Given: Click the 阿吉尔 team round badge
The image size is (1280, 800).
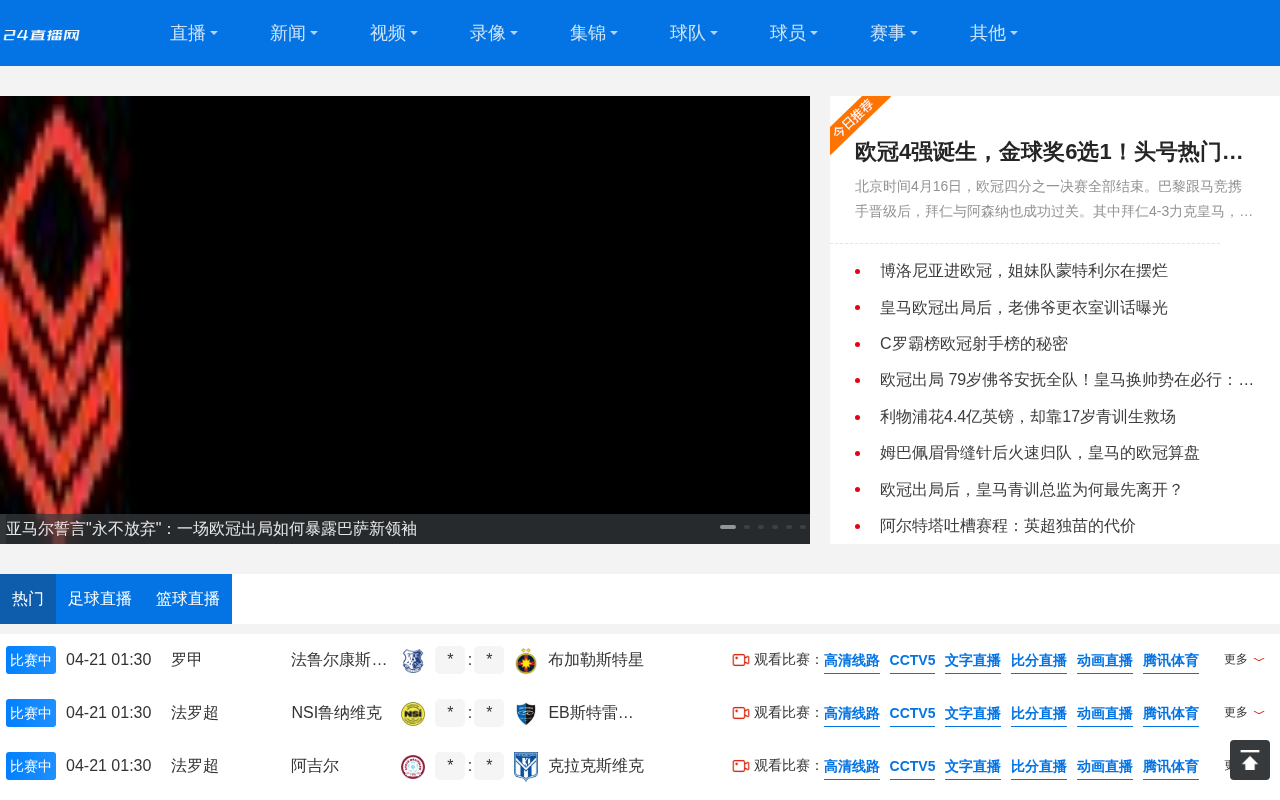Looking at the screenshot, I should click(413, 767).
